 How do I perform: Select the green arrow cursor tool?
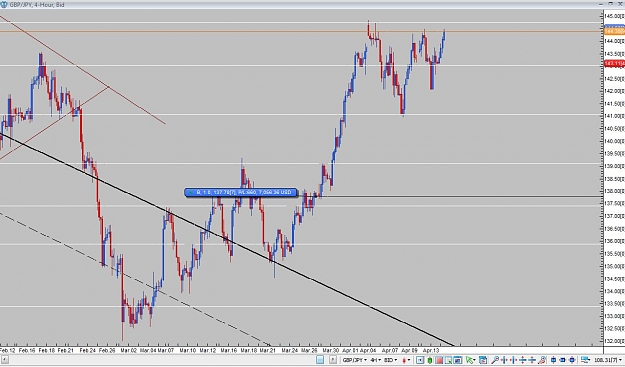pos(469,360)
